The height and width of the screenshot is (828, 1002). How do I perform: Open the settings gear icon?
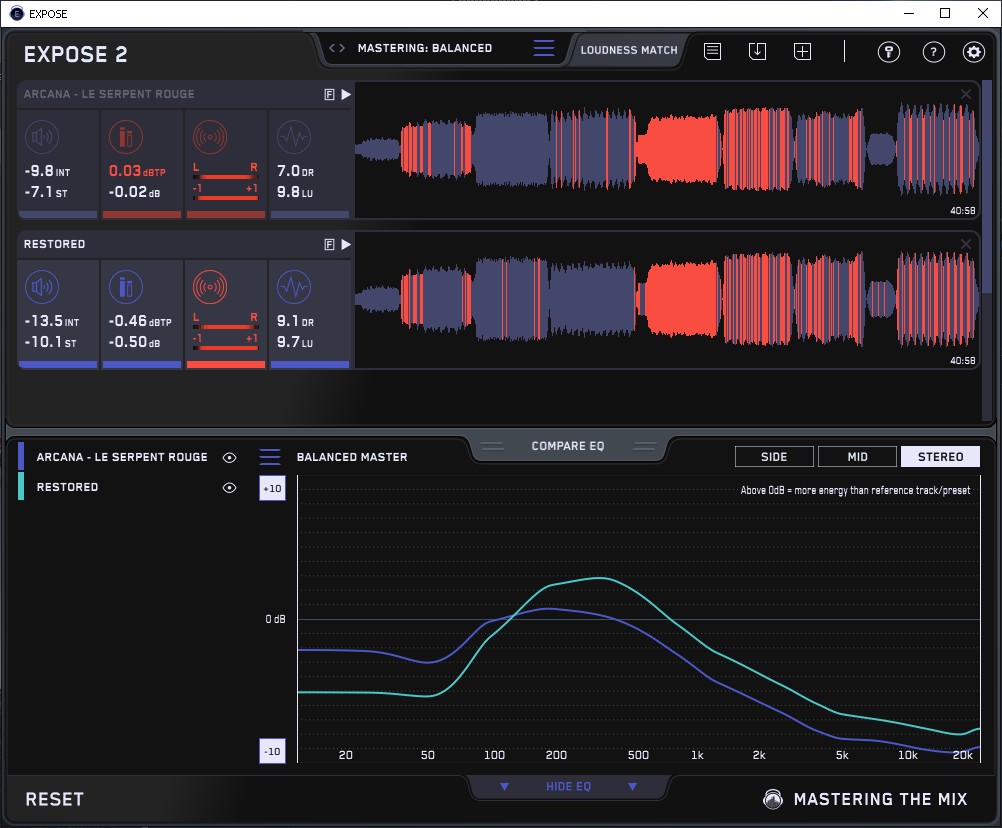(x=974, y=51)
